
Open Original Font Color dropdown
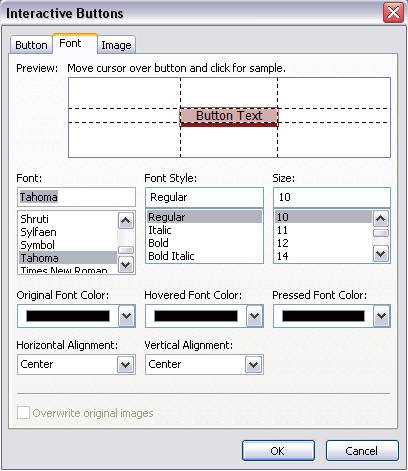pyautogui.click(x=126, y=316)
